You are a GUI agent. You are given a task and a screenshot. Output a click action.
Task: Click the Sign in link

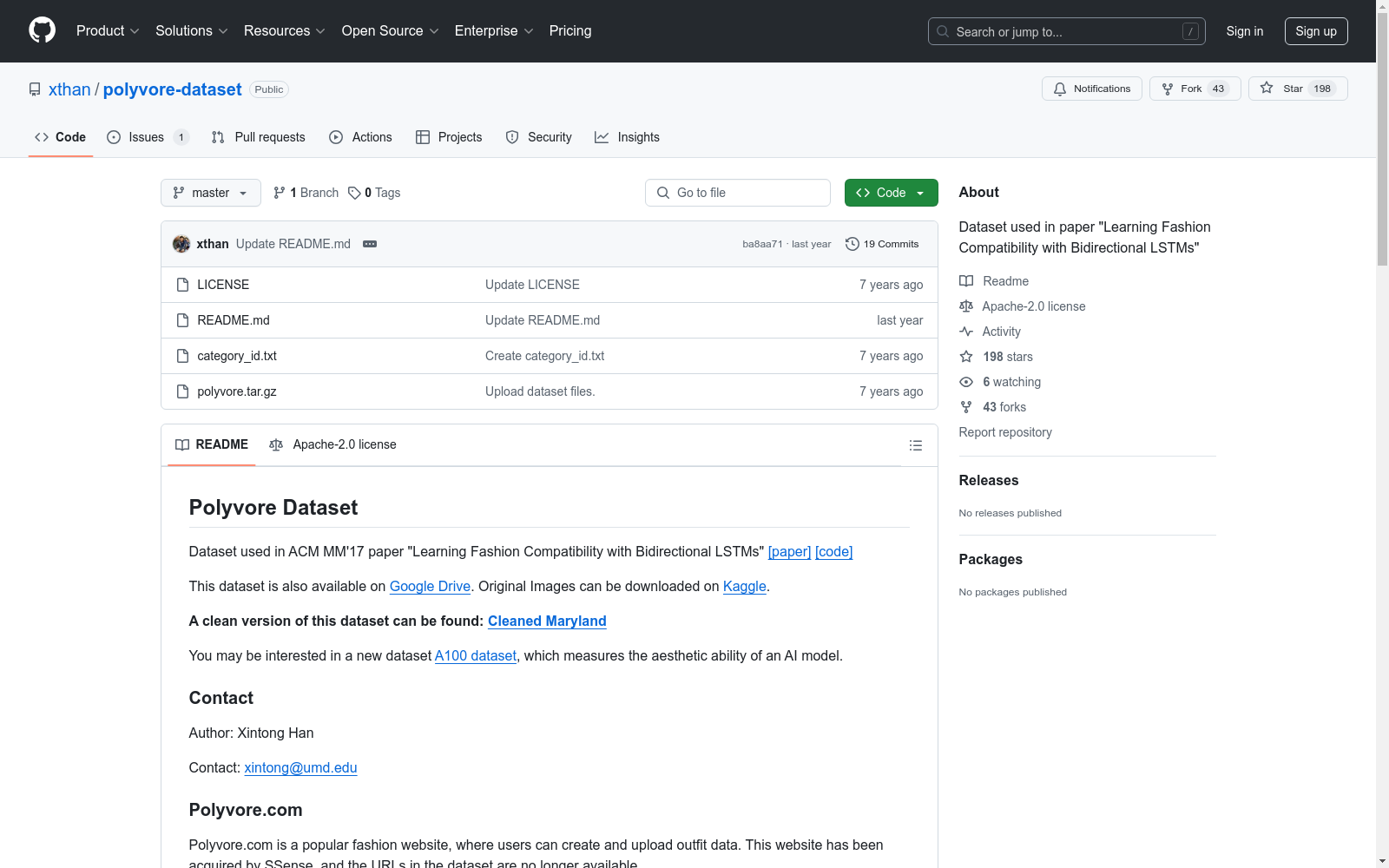(1245, 31)
